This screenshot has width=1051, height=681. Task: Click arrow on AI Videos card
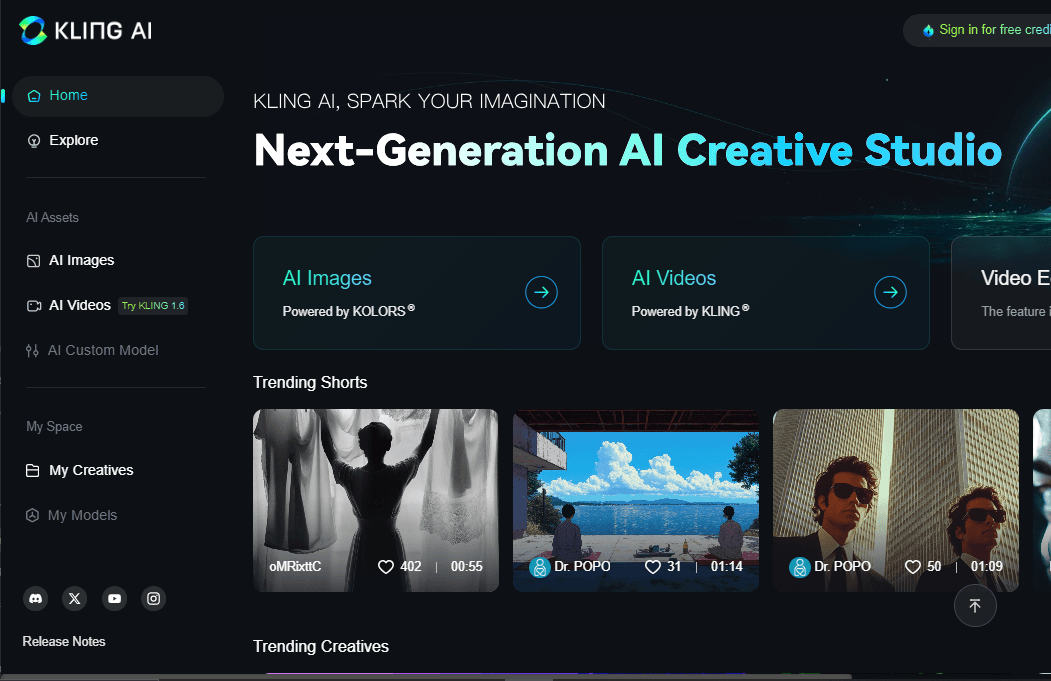[x=890, y=292]
